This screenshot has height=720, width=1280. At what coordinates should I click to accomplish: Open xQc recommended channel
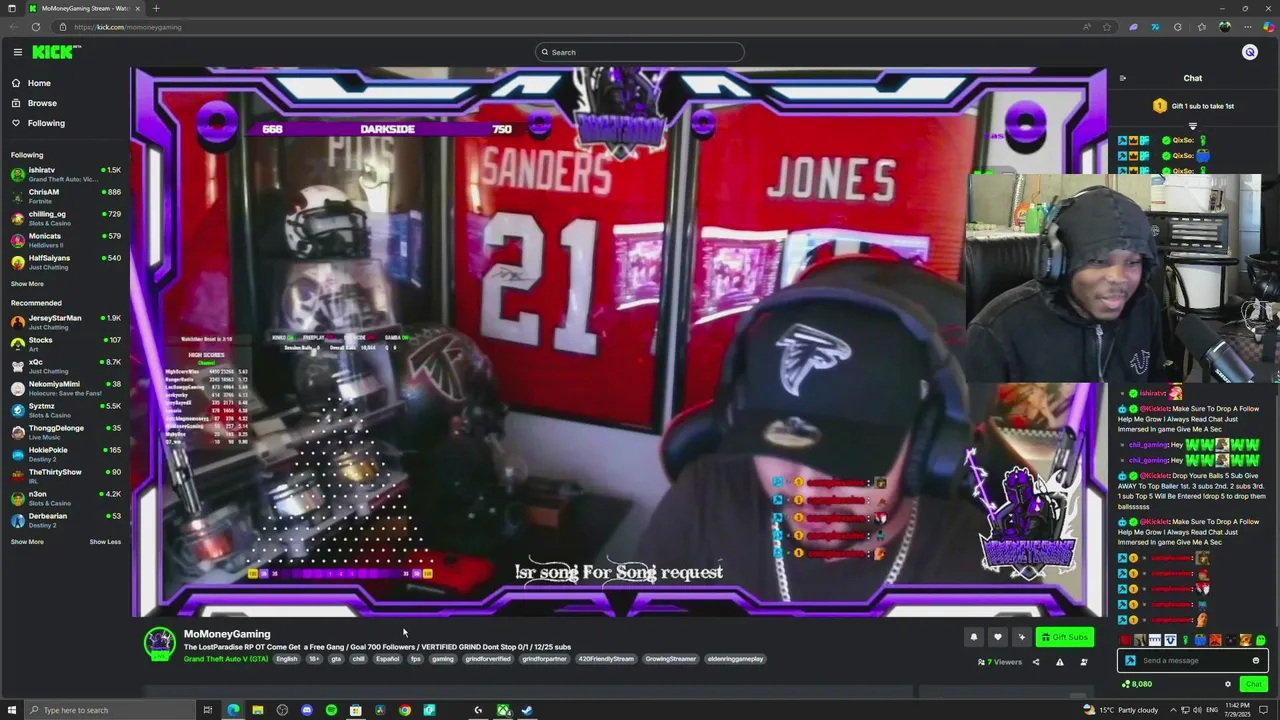point(65,366)
